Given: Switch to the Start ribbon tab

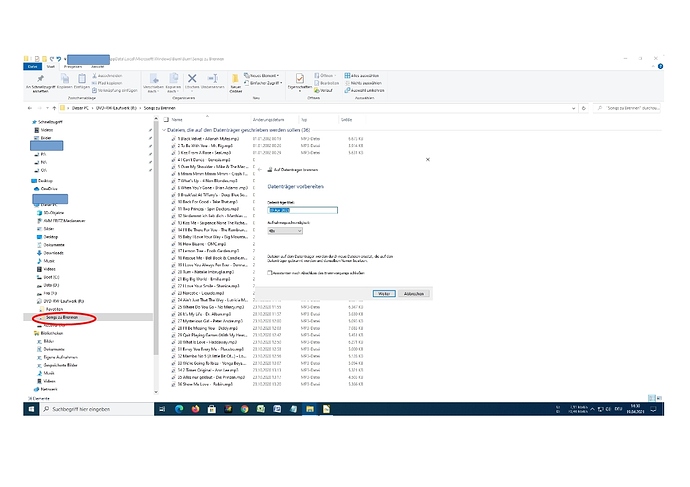Looking at the screenshot, I should (51, 66).
